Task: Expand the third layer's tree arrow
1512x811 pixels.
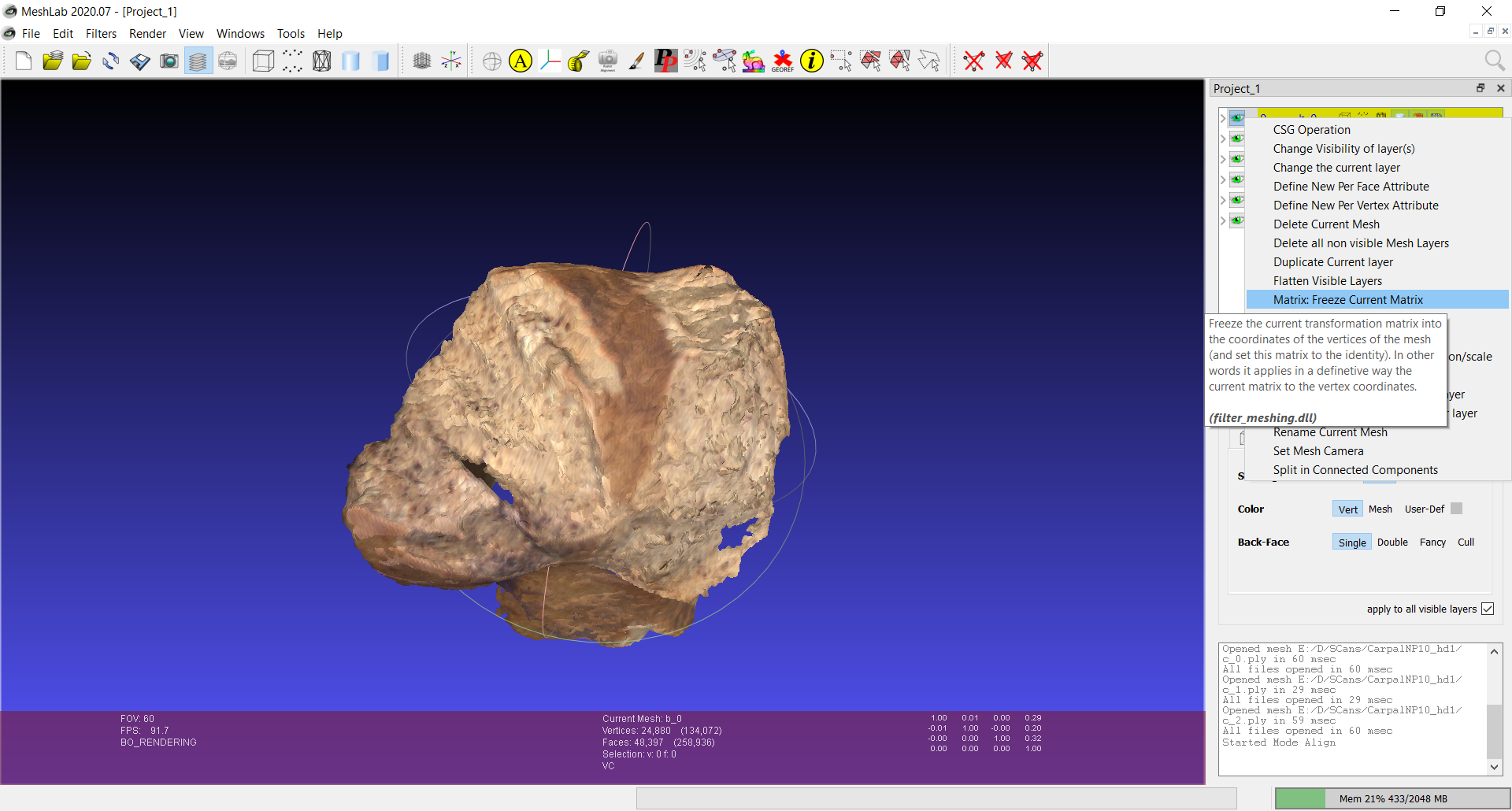Action: click(1223, 159)
